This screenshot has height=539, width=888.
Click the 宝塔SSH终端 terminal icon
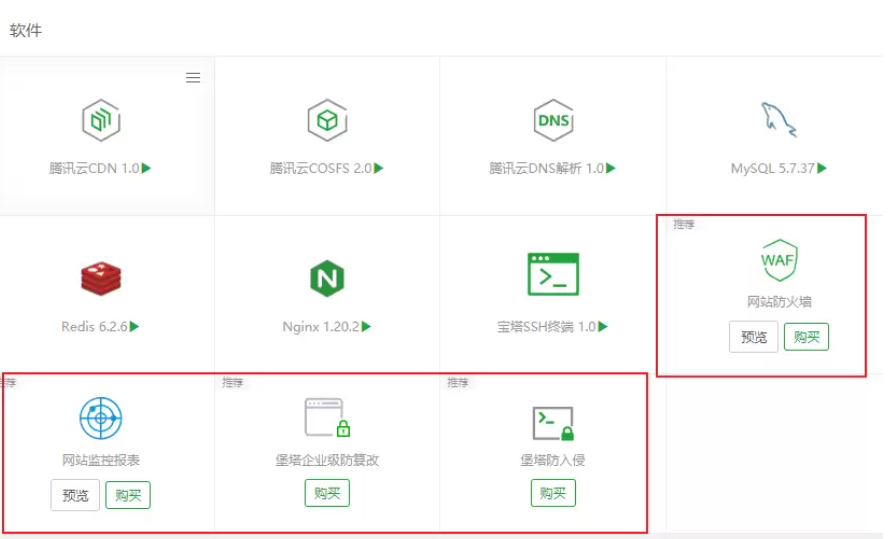(x=553, y=274)
